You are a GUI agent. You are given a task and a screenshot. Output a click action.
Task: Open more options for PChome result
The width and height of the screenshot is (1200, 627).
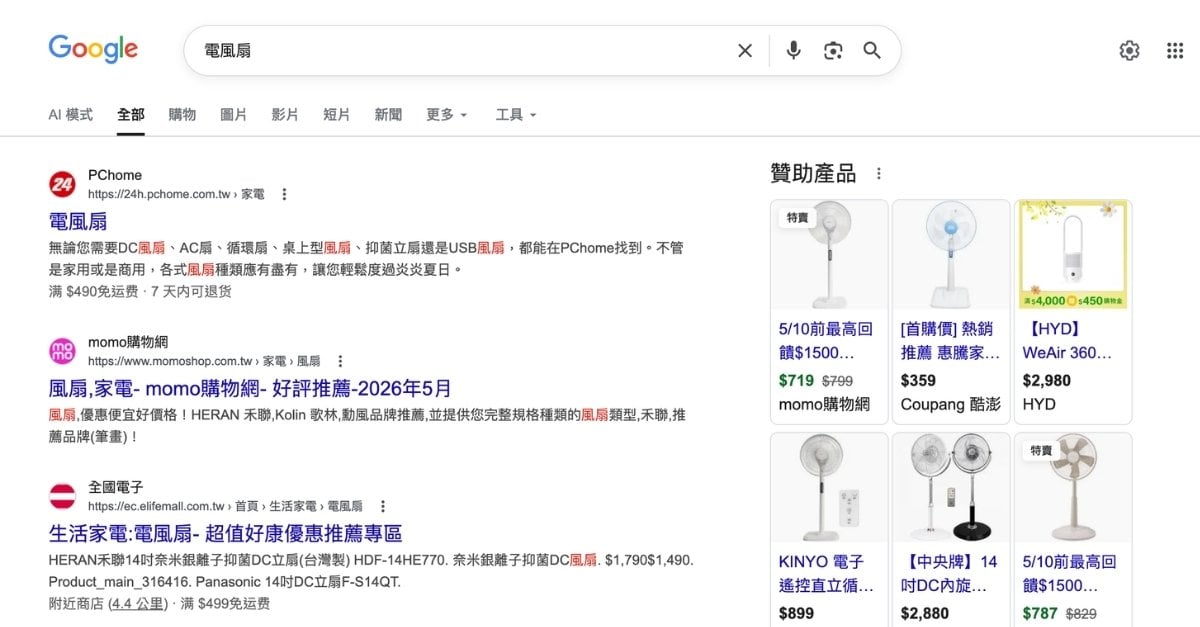[x=284, y=194]
